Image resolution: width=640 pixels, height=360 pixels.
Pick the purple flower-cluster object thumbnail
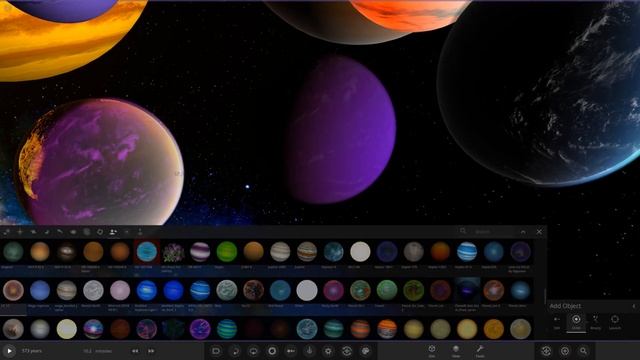point(173,251)
